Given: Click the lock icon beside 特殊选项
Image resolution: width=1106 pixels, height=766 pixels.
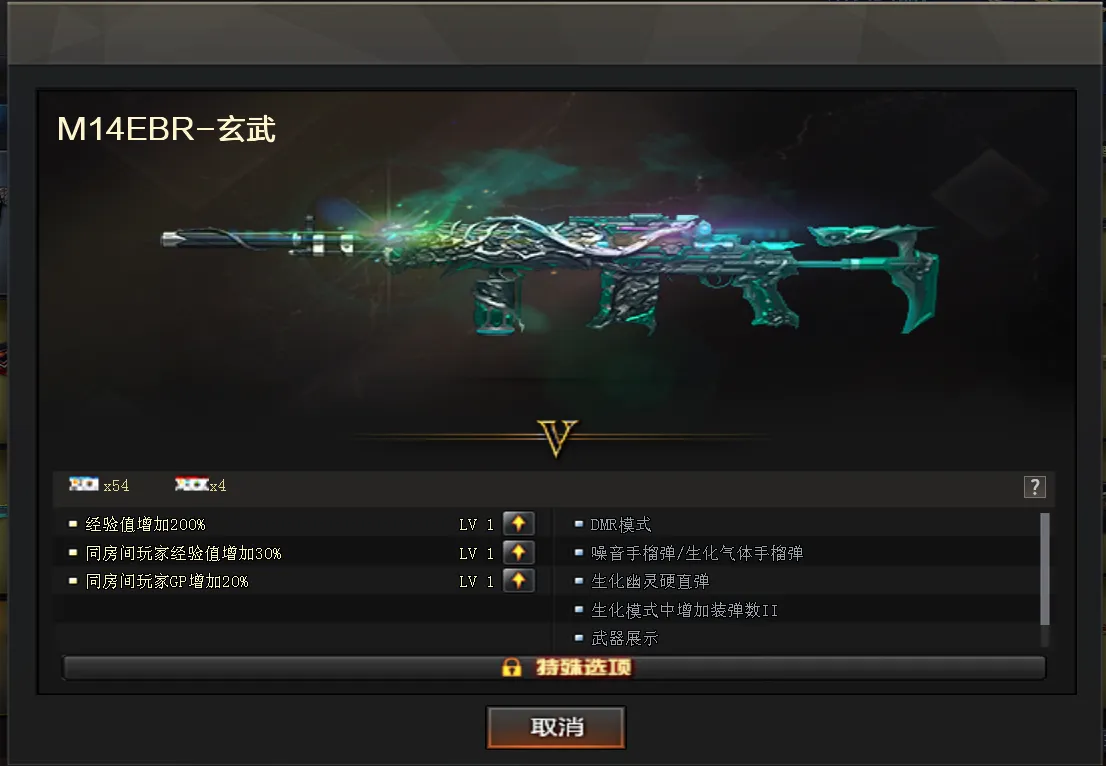Looking at the screenshot, I should [x=511, y=667].
